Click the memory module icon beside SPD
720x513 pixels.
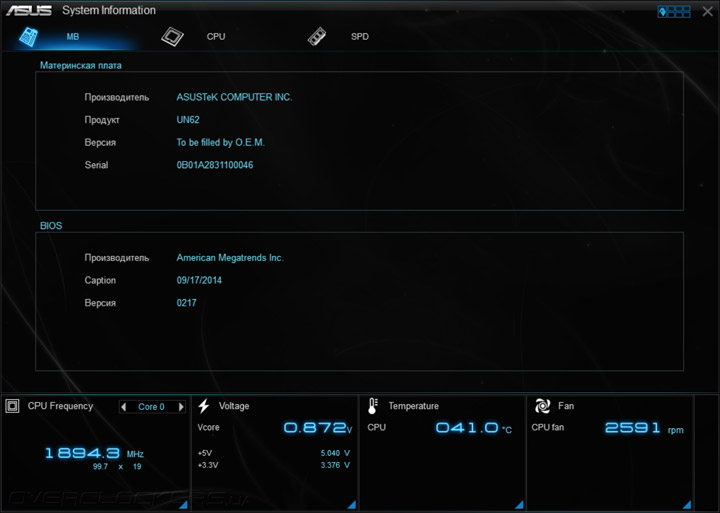point(317,37)
